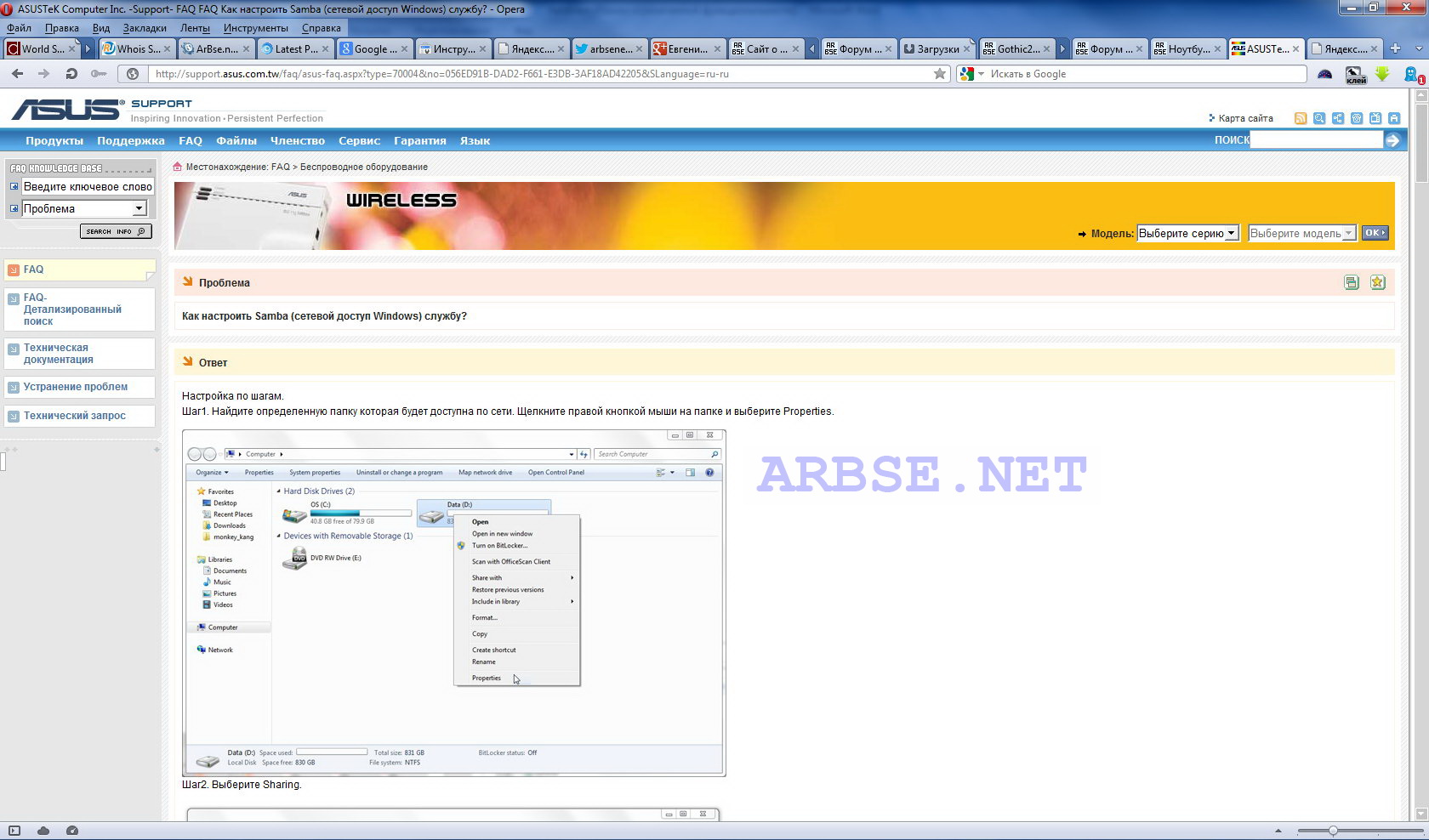Click the Opera Turbo gauge icon
1429x840 pixels.
click(72, 831)
